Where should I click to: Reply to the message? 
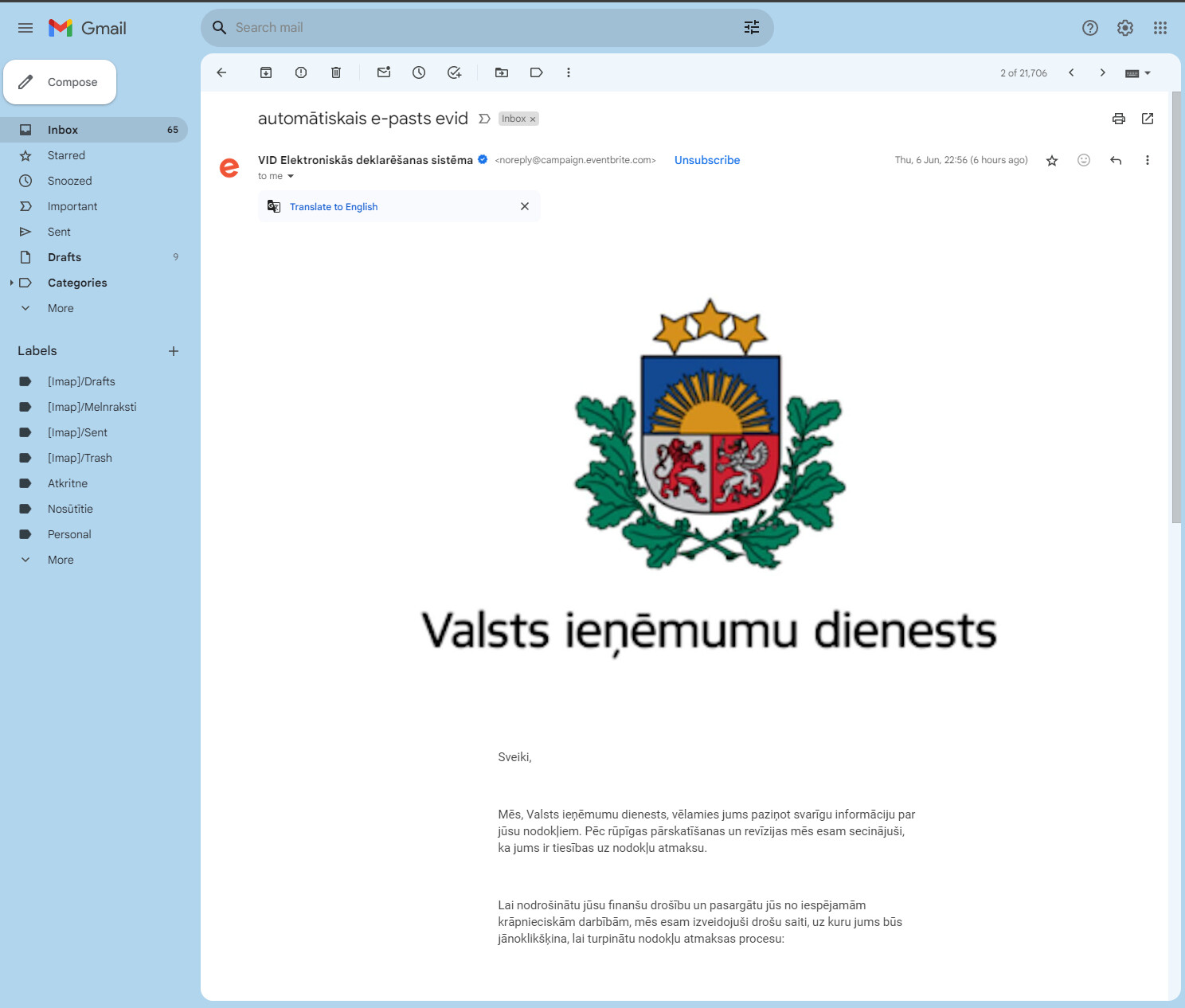click(1116, 160)
